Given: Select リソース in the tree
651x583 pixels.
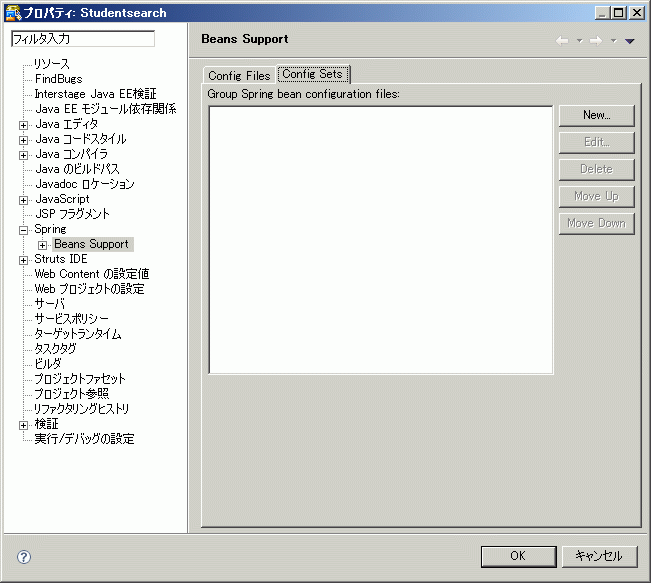Looking at the screenshot, I should tap(51, 64).
